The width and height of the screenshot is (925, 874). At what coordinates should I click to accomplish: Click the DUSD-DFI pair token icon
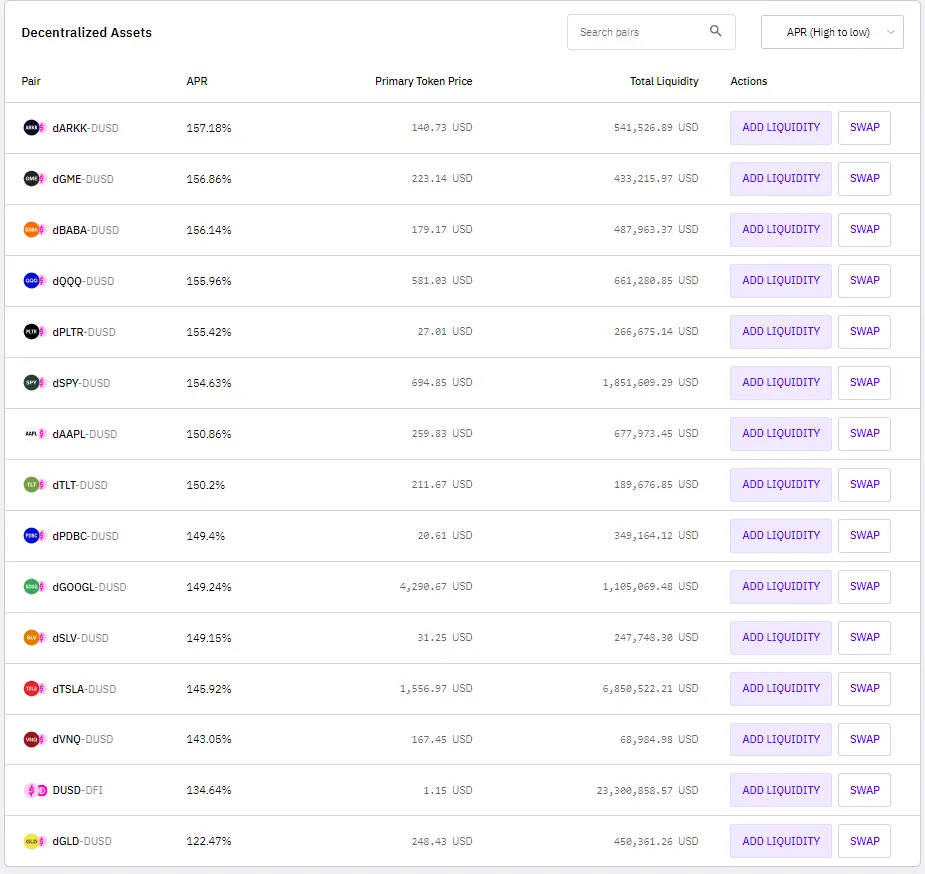click(x=35, y=790)
